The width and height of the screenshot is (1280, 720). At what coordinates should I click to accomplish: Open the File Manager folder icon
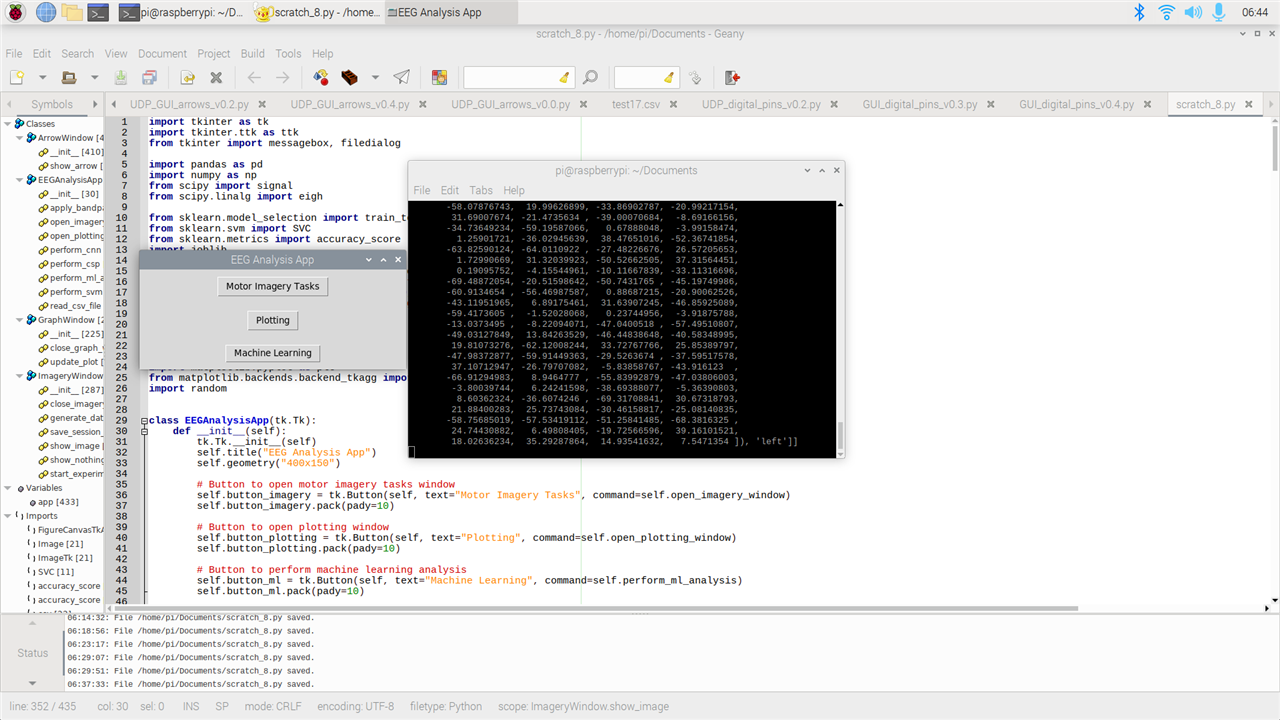(72, 12)
